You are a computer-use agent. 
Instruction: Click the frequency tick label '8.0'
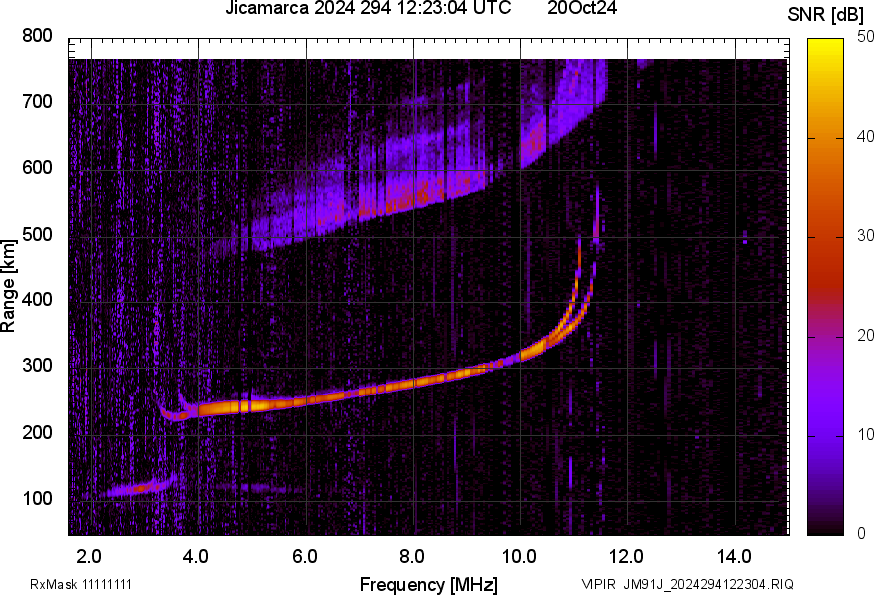[x=412, y=557]
